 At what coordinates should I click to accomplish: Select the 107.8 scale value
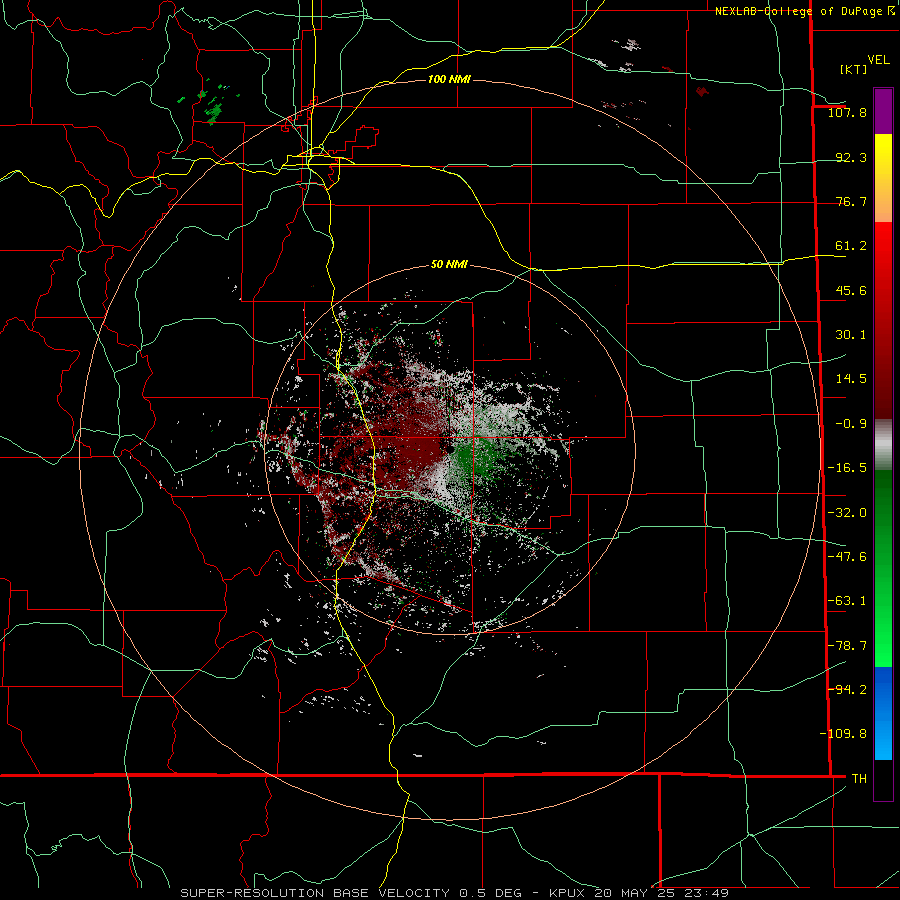pyautogui.click(x=847, y=112)
